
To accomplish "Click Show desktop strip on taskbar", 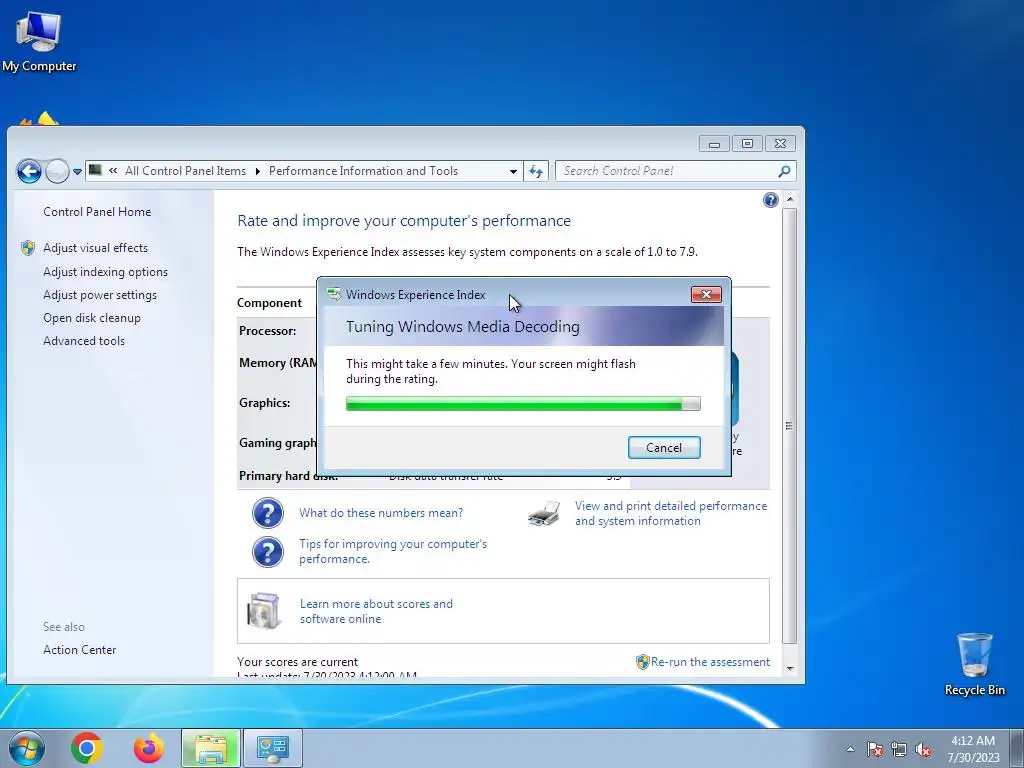I will [x=1019, y=748].
